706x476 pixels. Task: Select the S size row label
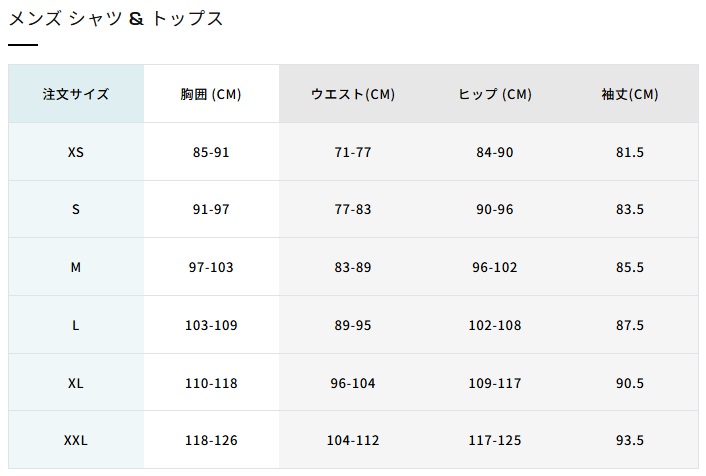click(76, 209)
